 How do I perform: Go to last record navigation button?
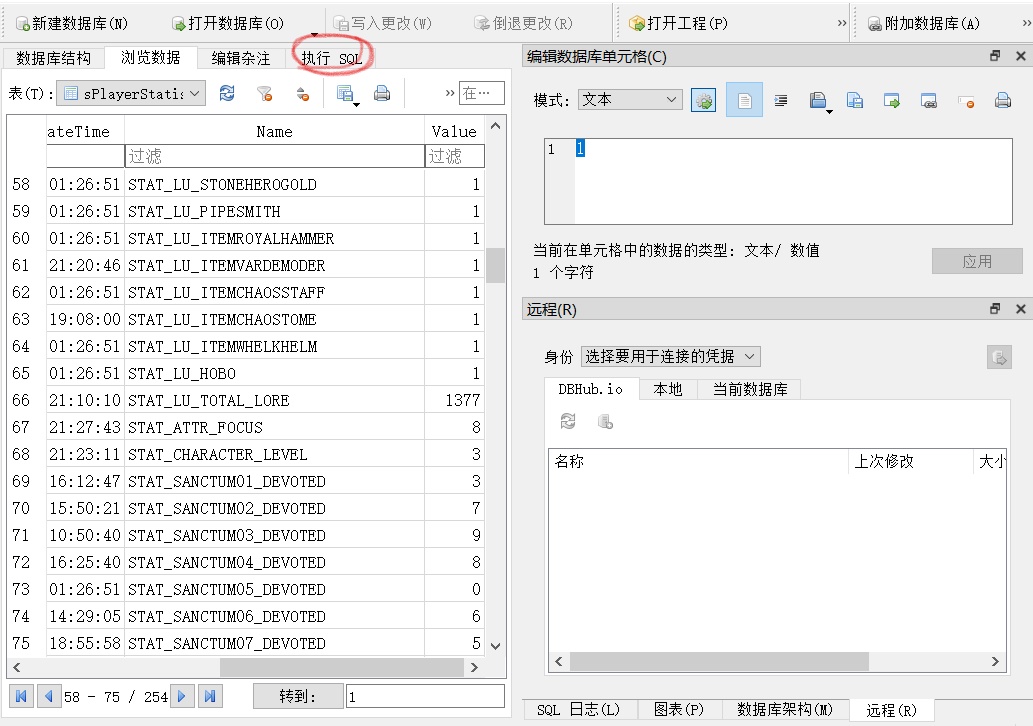[x=210, y=696]
